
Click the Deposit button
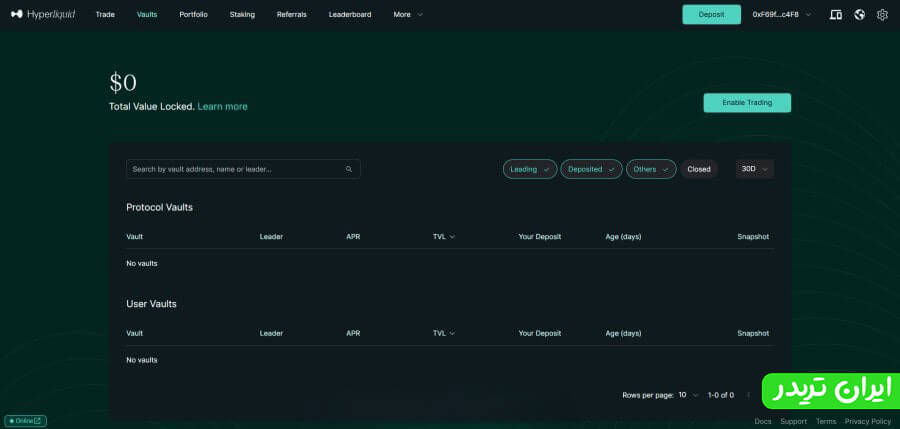tap(711, 15)
